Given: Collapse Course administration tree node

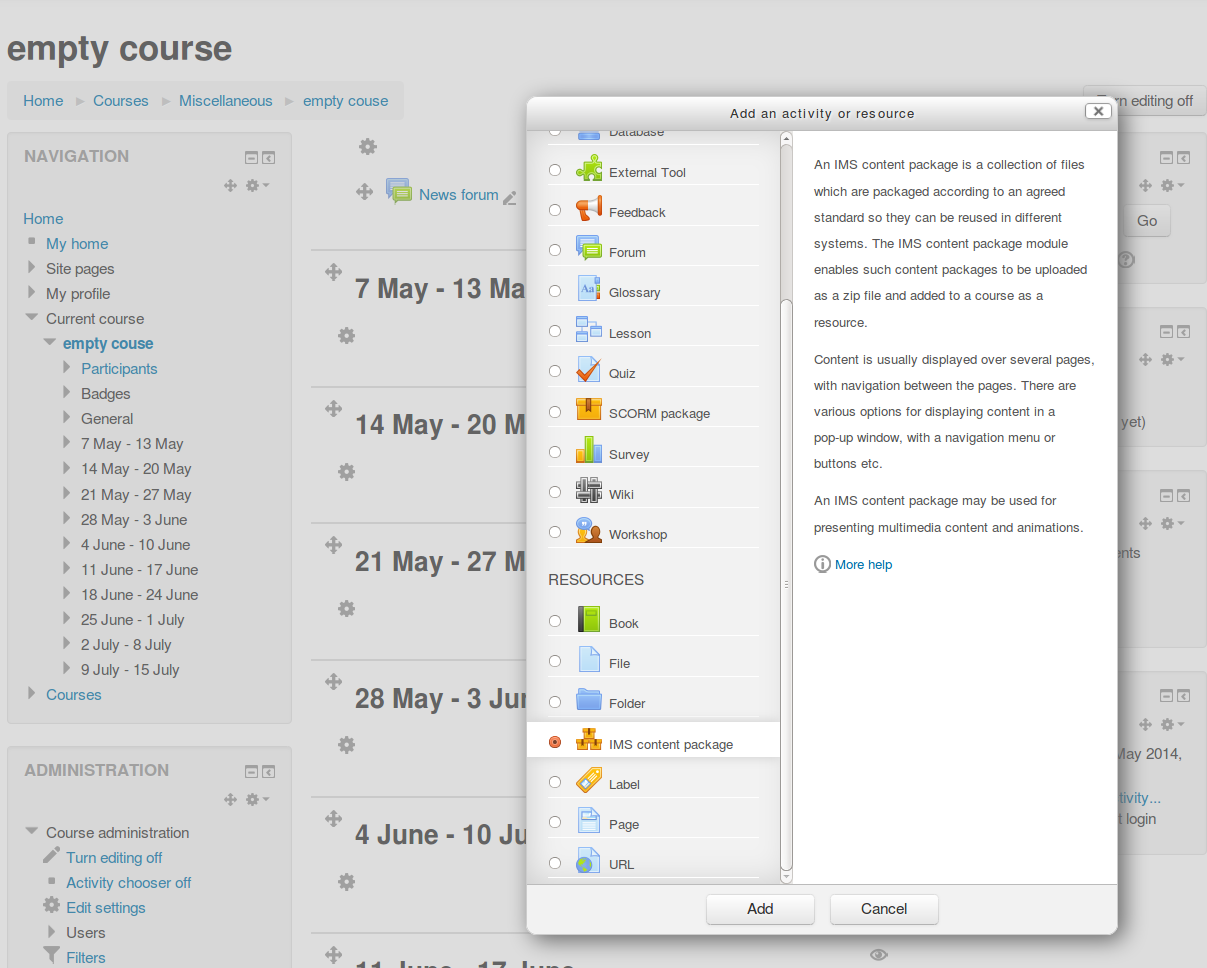Looking at the screenshot, I should coord(32,832).
